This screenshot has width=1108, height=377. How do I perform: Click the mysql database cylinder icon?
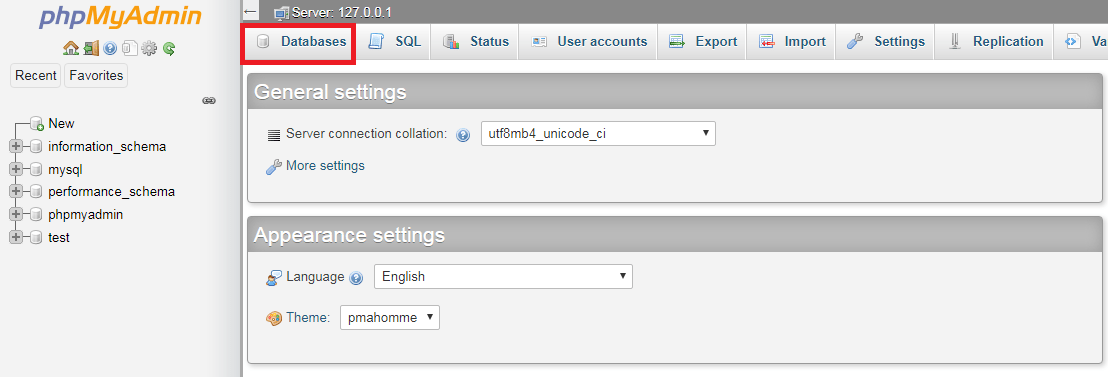pyautogui.click(x=36, y=169)
